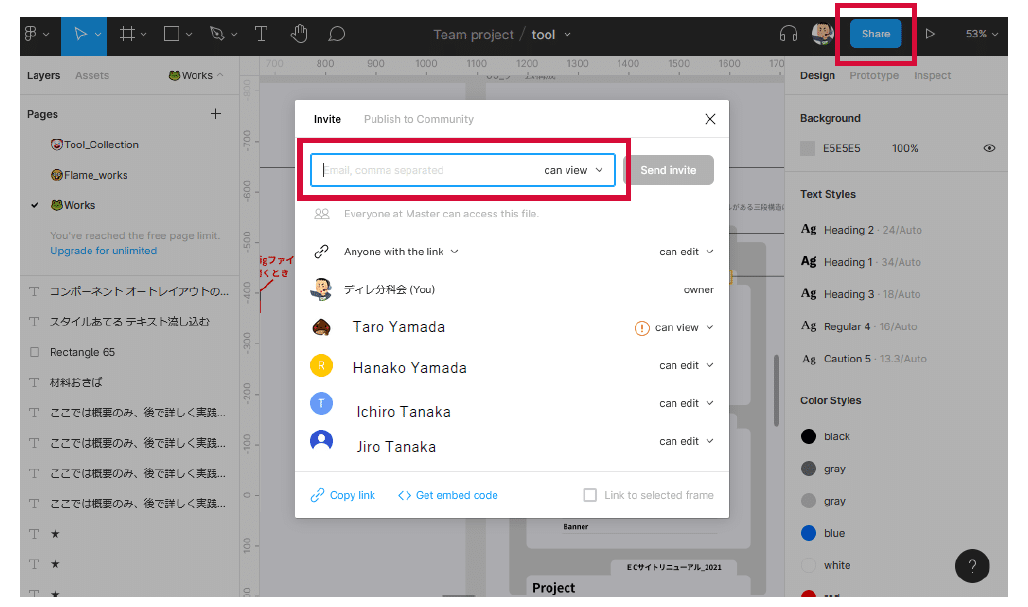Screen dimensions: 1028x607
Task: Click the warning icon next to Taro Yamada
Action: tap(642, 328)
